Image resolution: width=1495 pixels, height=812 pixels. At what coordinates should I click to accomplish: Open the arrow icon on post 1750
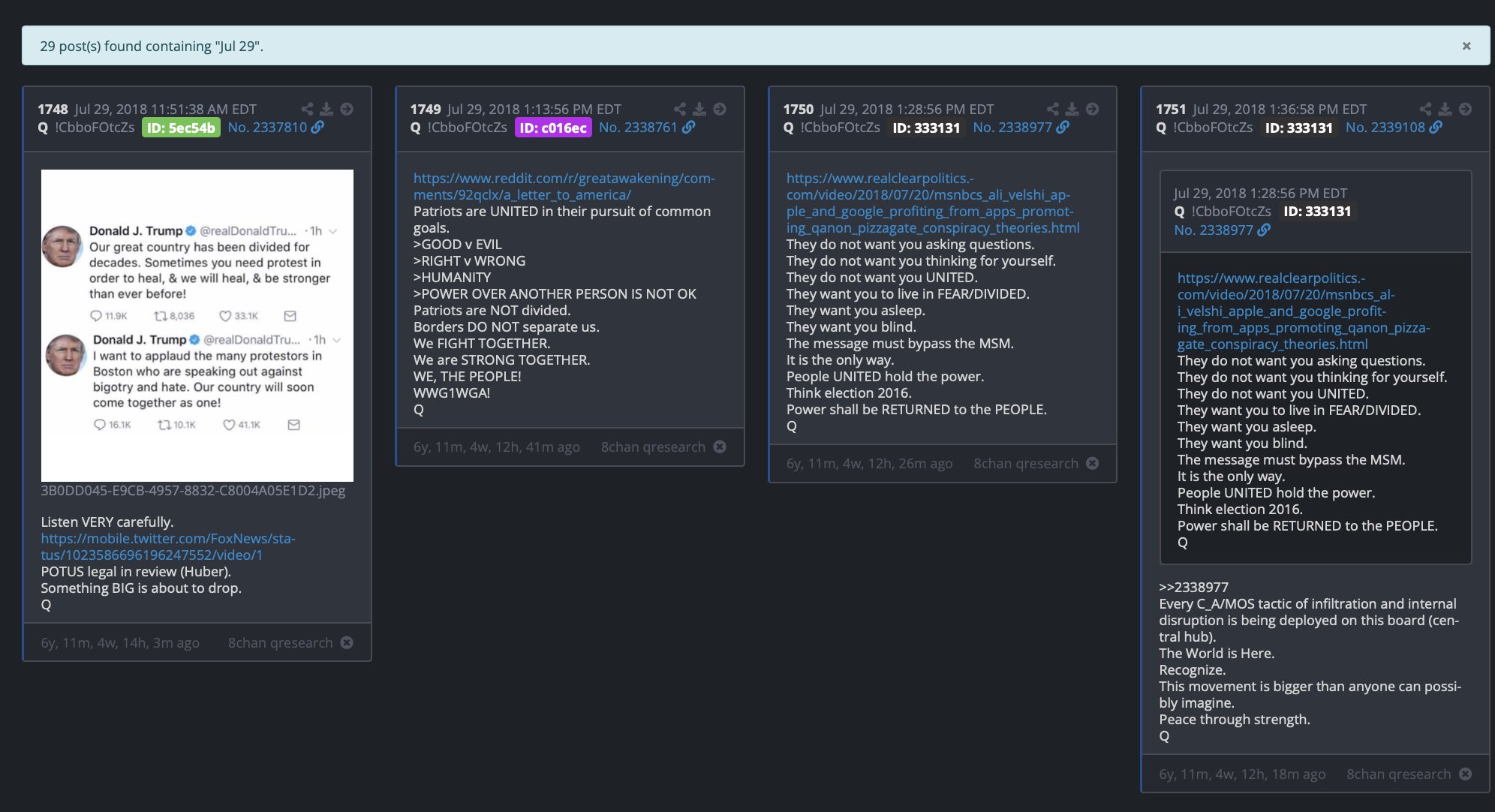(1093, 109)
